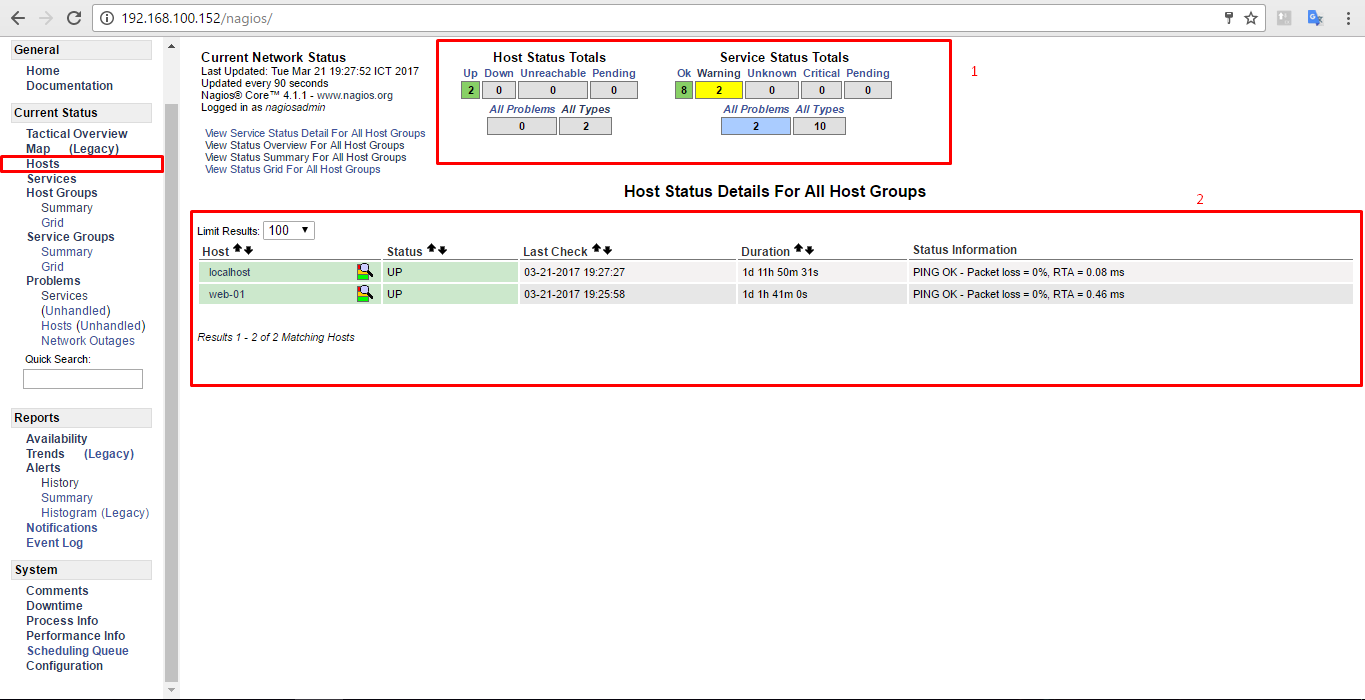
Task: Sort Last Check descending with down arrow
Action: pos(607,249)
